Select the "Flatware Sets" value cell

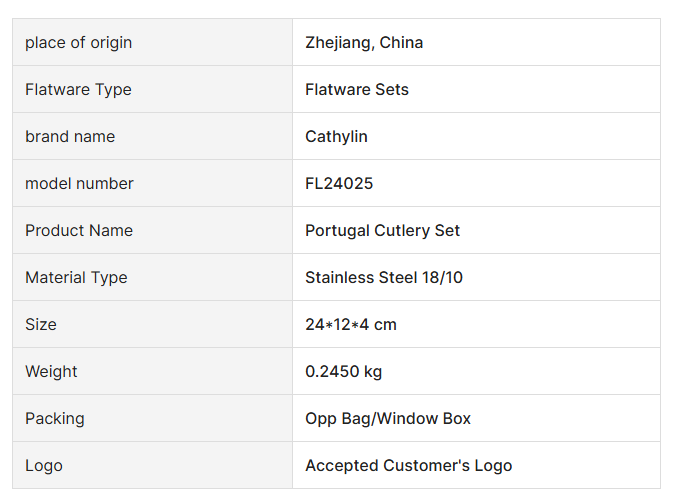pyautogui.click(x=357, y=89)
